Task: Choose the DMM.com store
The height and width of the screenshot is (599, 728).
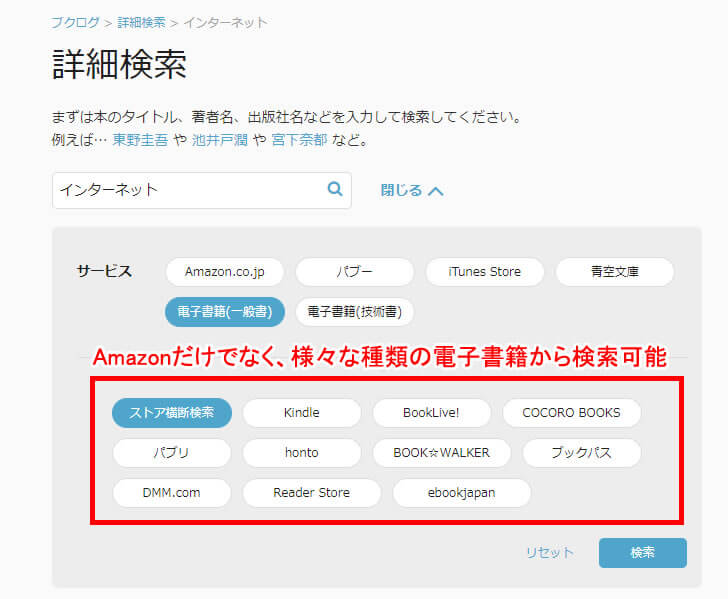Action: [x=172, y=493]
